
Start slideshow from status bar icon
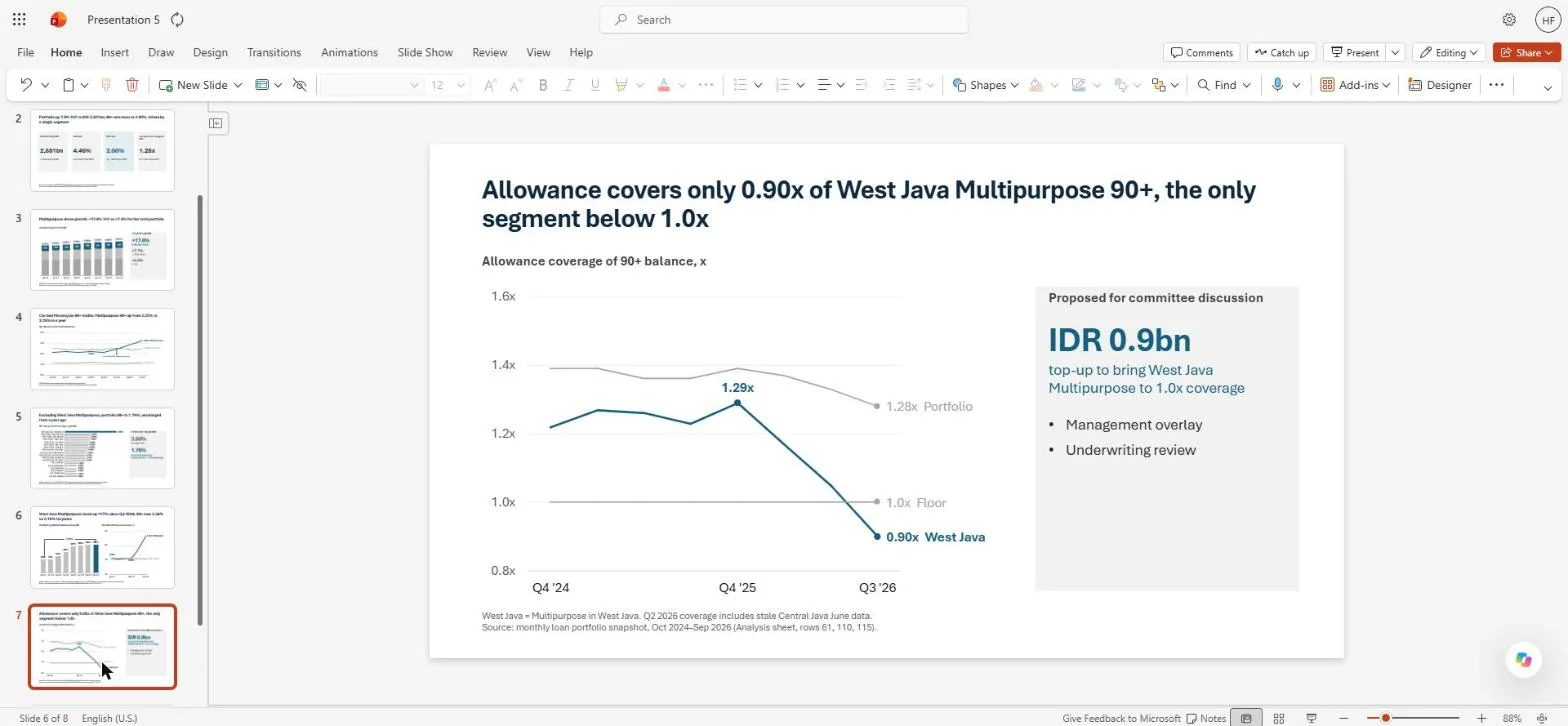tap(1311, 718)
